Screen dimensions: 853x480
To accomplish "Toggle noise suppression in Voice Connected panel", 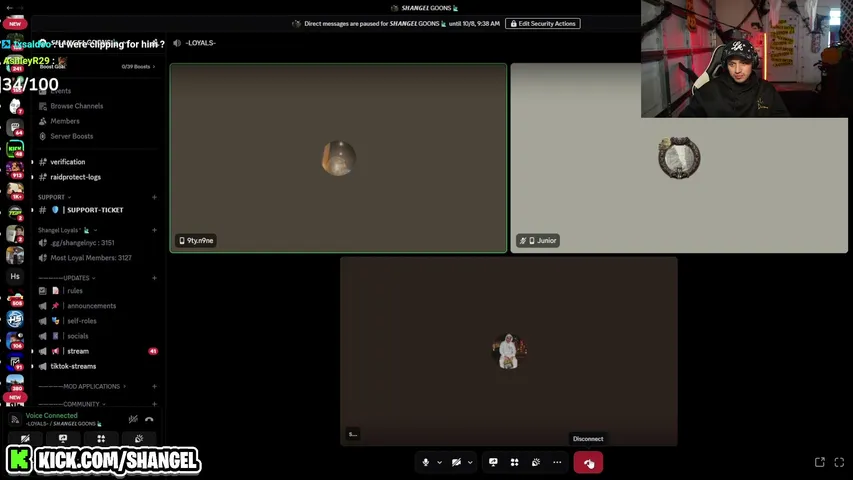I will click(133, 419).
